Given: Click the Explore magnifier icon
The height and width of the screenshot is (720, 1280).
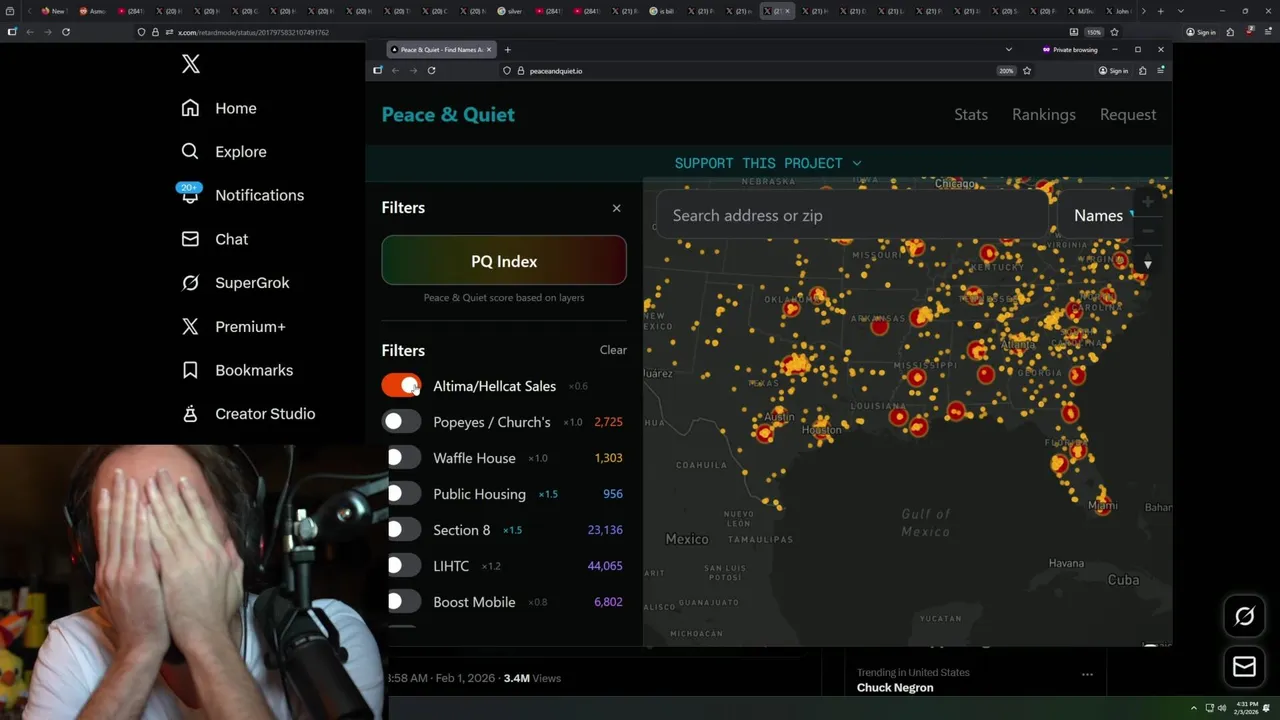Looking at the screenshot, I should click(190, 152).
